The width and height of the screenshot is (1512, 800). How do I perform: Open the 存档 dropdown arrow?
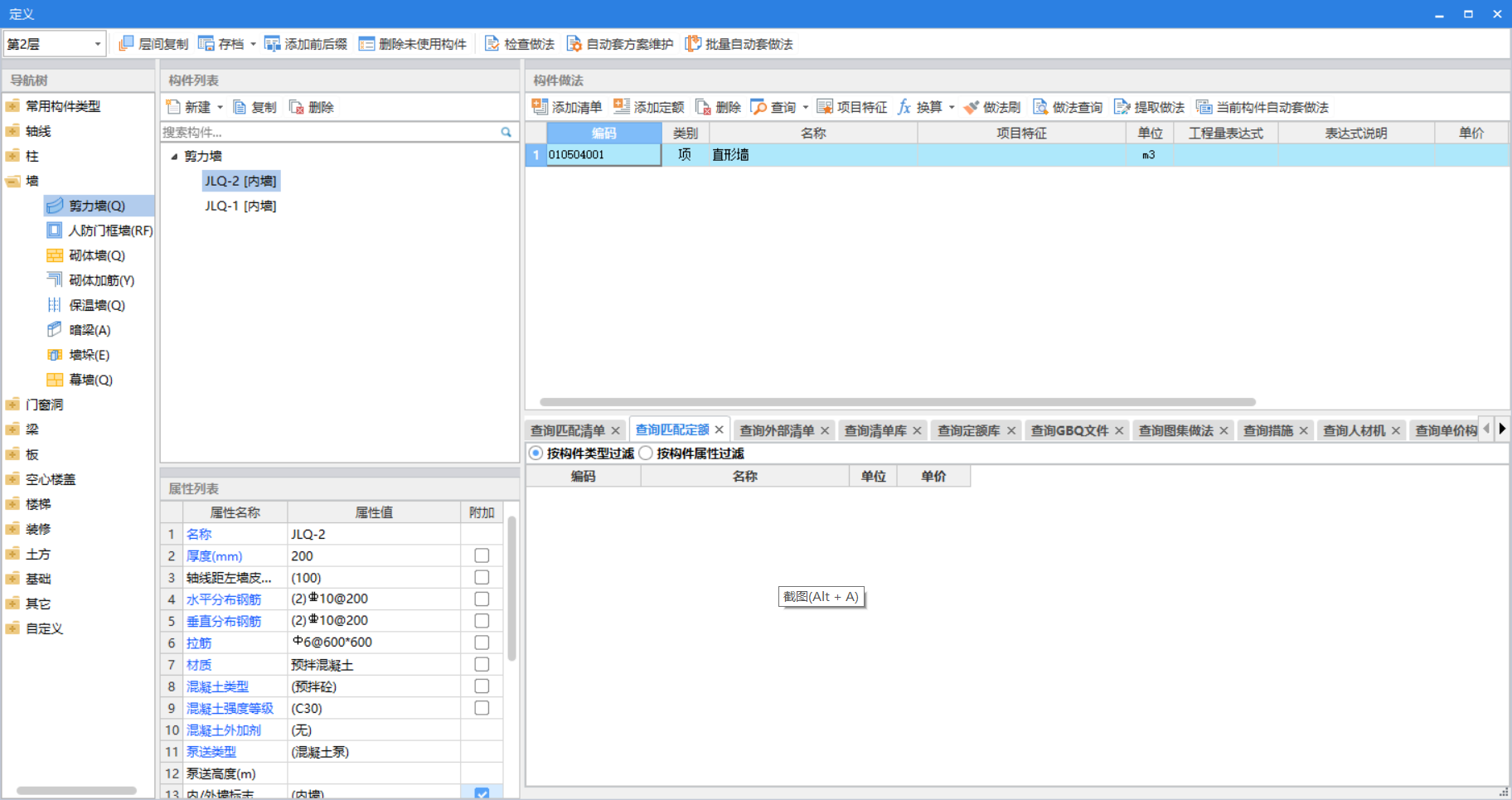(253, 44)
